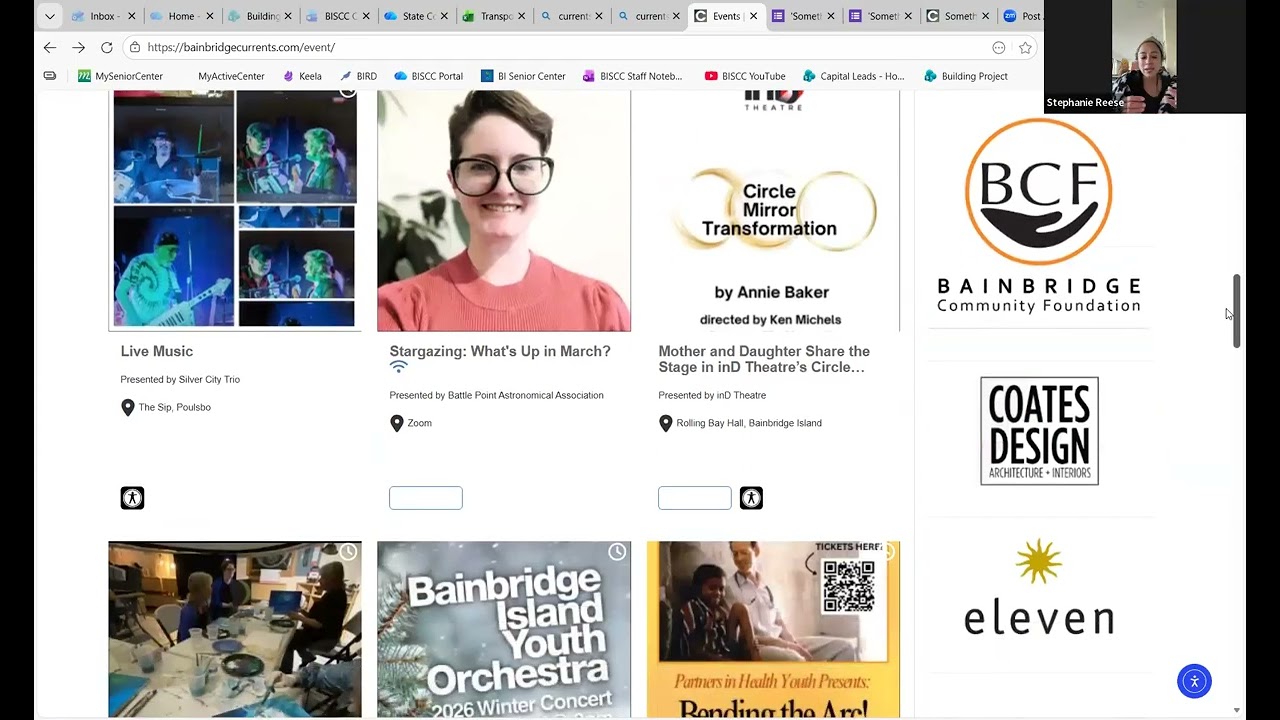Click the blank button on Mother and Daughter card

695,498
